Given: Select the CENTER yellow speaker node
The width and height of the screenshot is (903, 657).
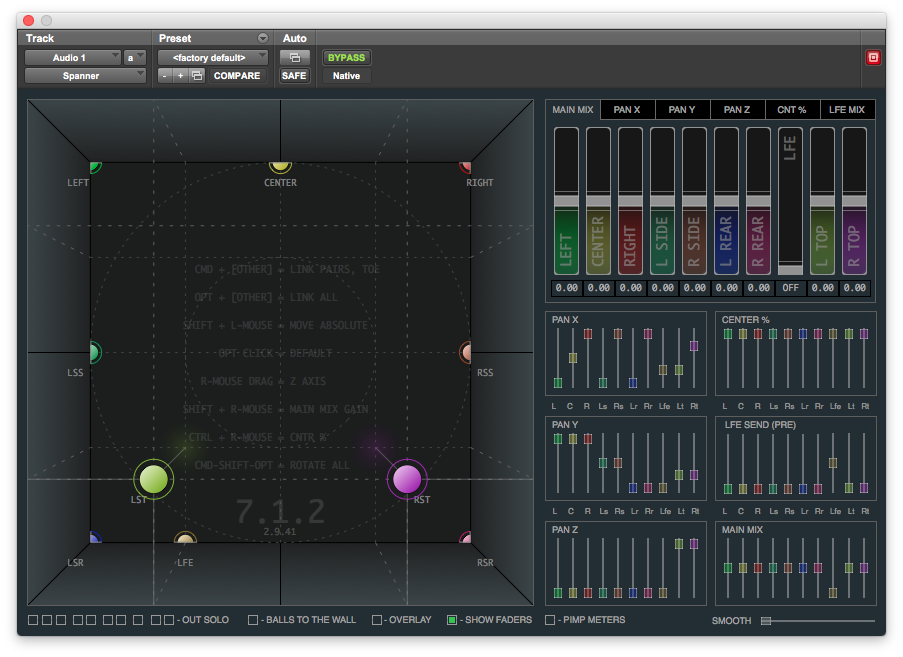Looking at the screenshot, I should (x=280, y=166).
